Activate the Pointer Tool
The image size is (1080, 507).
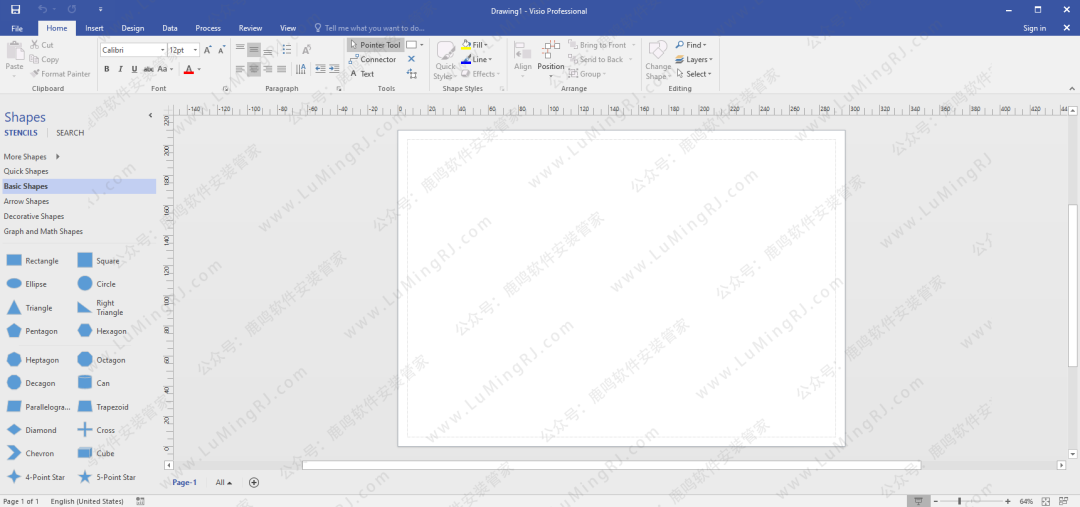374,45
